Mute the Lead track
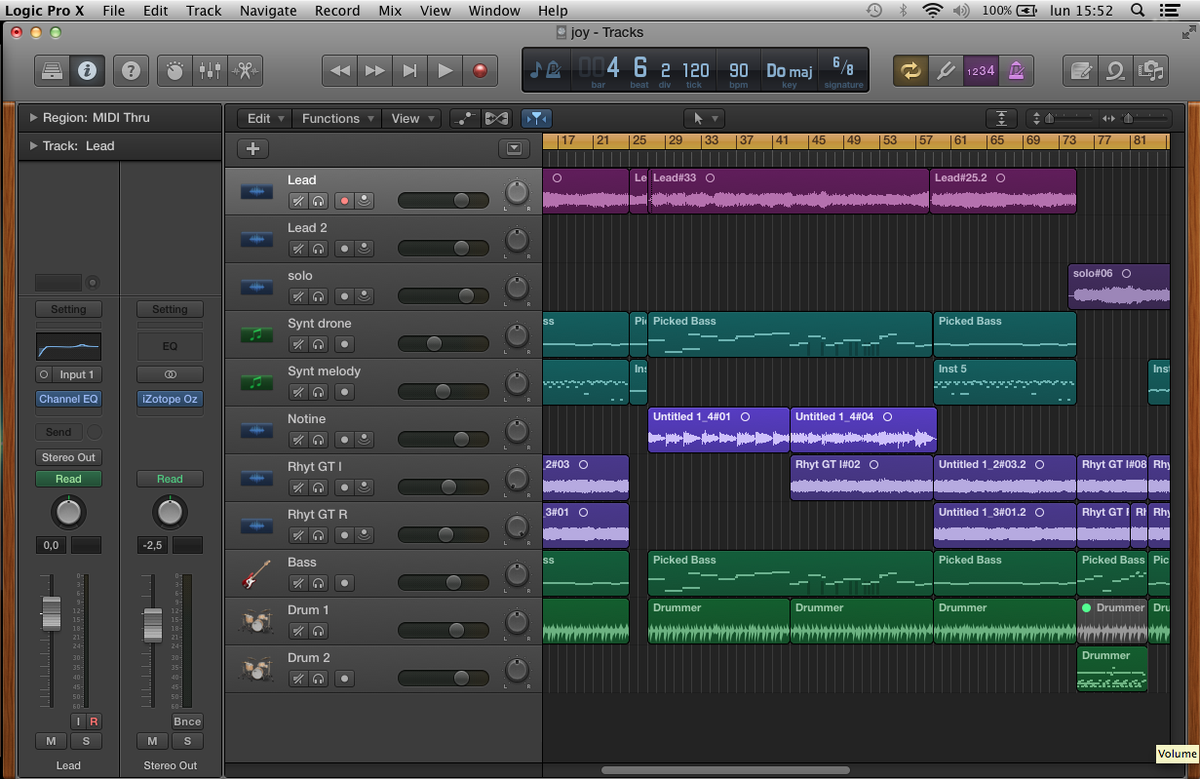 (298, 200)
